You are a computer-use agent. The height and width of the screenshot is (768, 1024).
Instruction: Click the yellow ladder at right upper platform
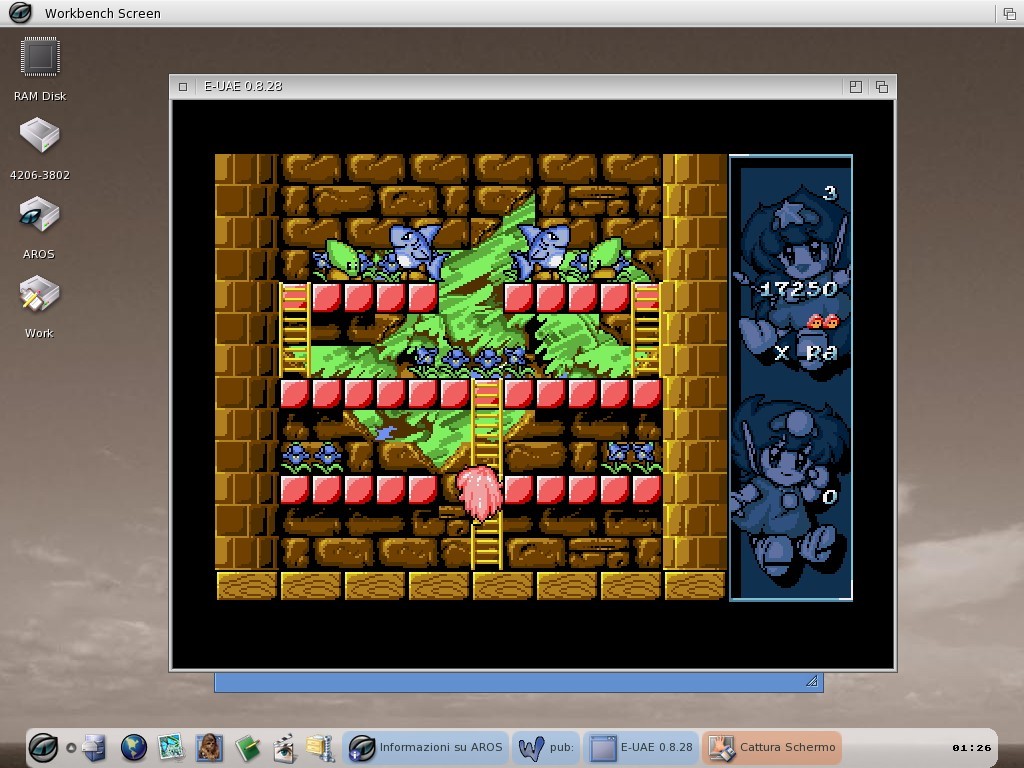[x=646, y=329]
